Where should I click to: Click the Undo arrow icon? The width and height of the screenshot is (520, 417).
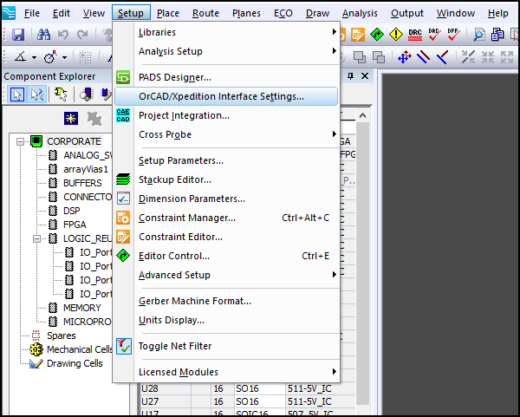click(x=63, y=34)
